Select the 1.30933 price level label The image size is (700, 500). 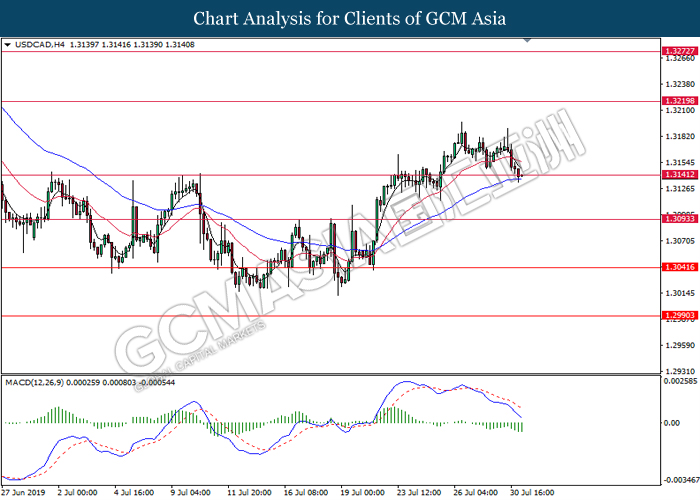(680, 219)
